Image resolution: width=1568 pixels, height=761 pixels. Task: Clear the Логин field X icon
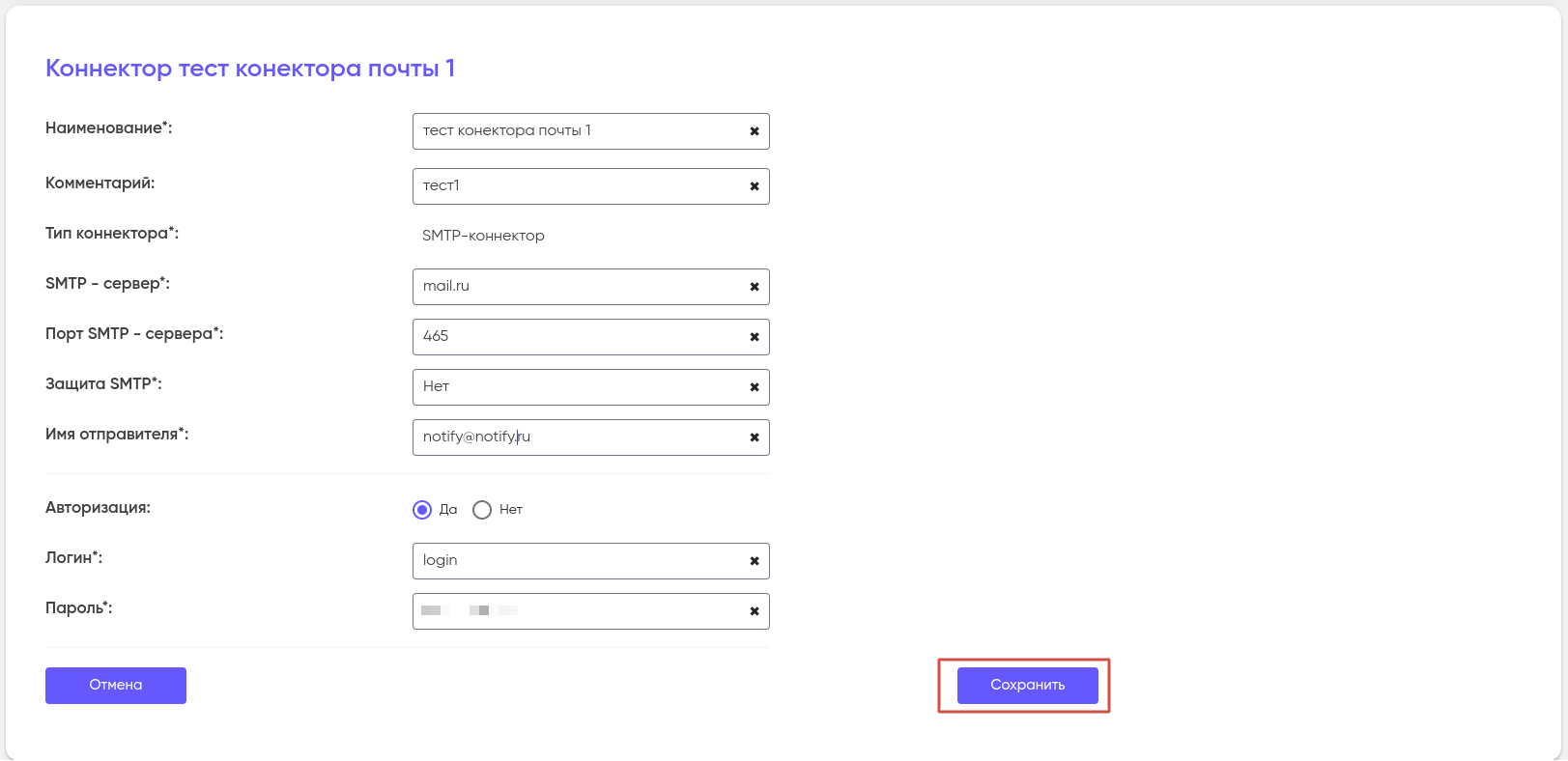[x=755, y=561]
